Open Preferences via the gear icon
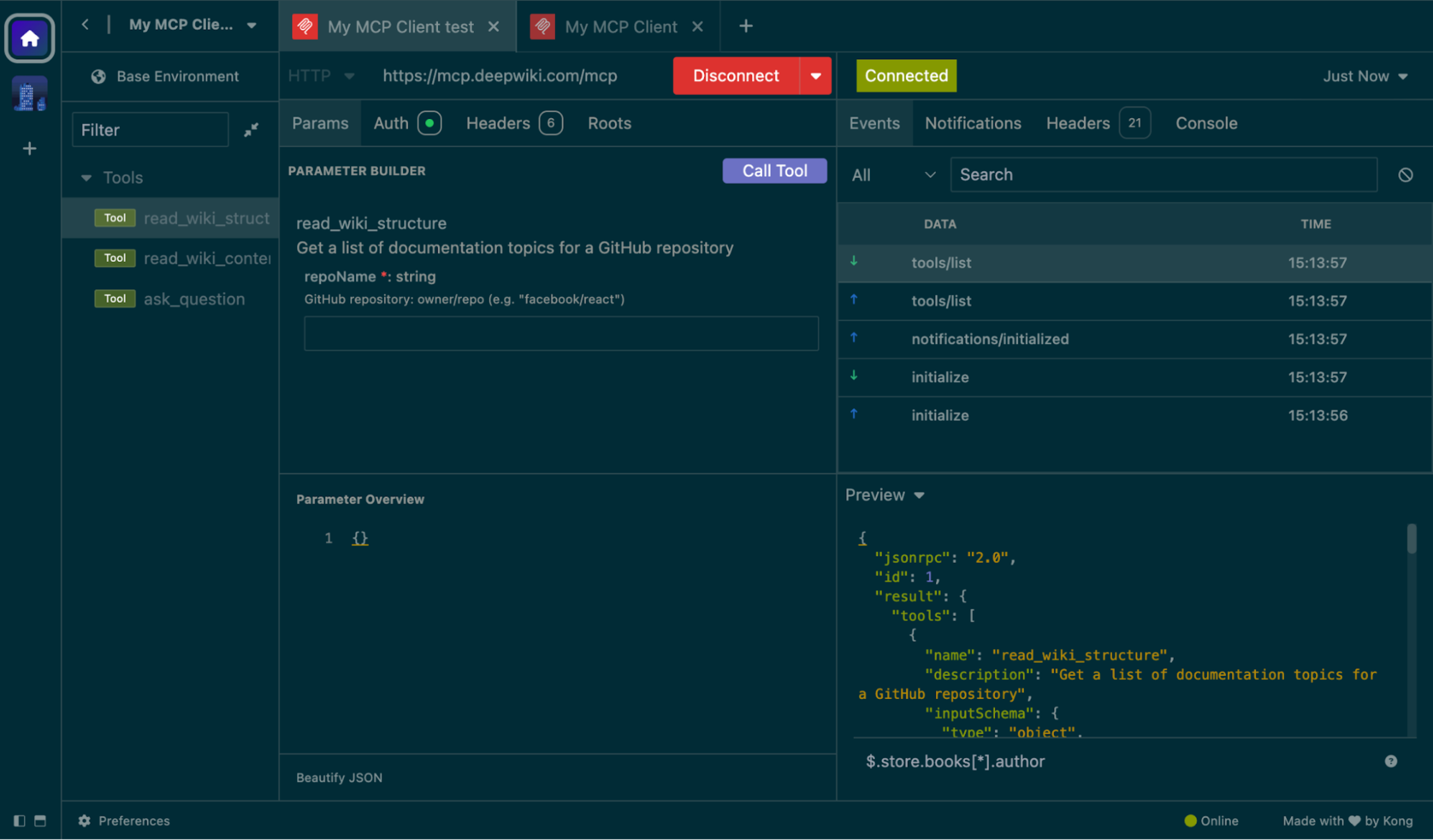 point(85,820)
